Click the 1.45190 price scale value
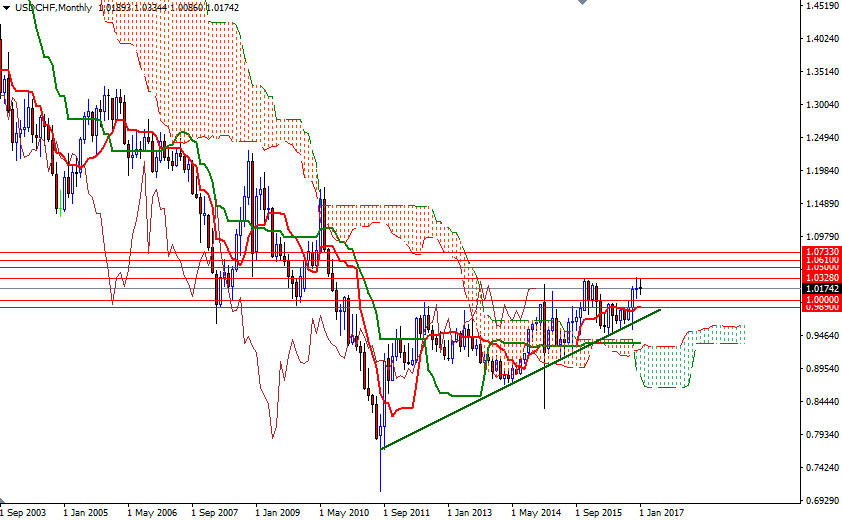Screen dimensions: 842x520 822,6
